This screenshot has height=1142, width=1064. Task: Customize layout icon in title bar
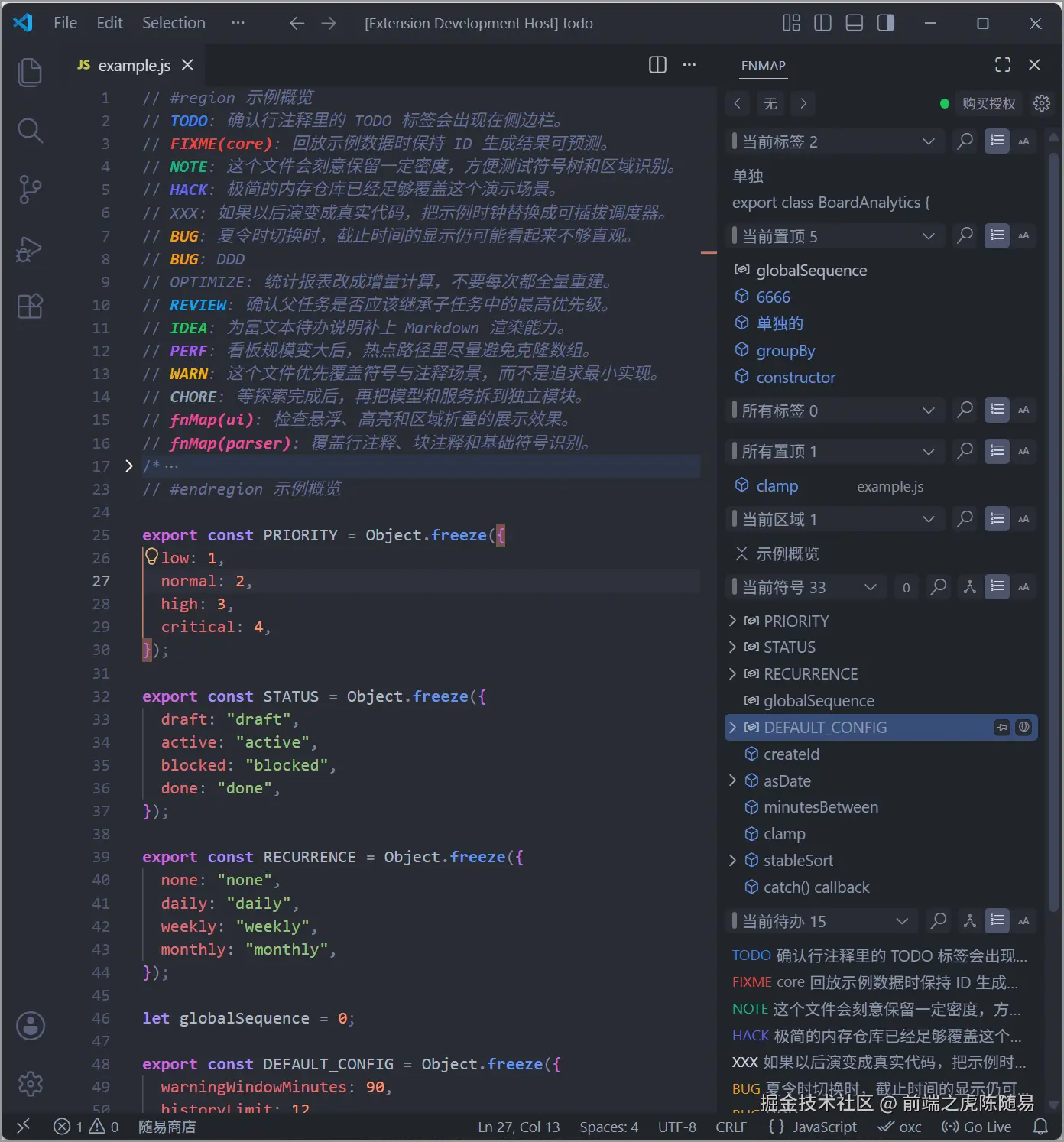click(x=791, y=23)
